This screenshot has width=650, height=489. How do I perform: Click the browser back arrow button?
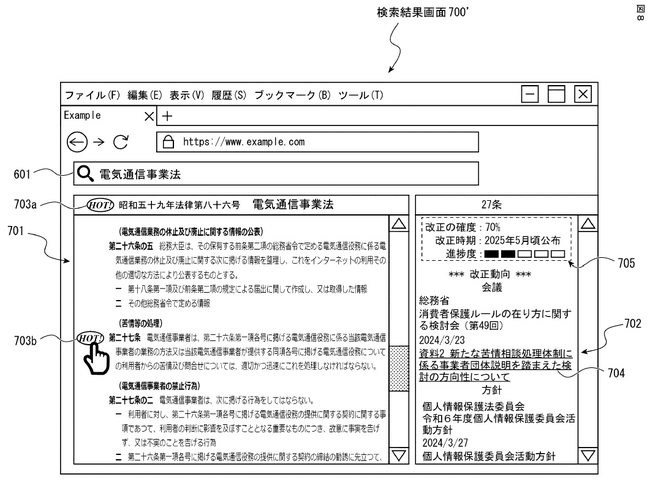click(76, 142)
